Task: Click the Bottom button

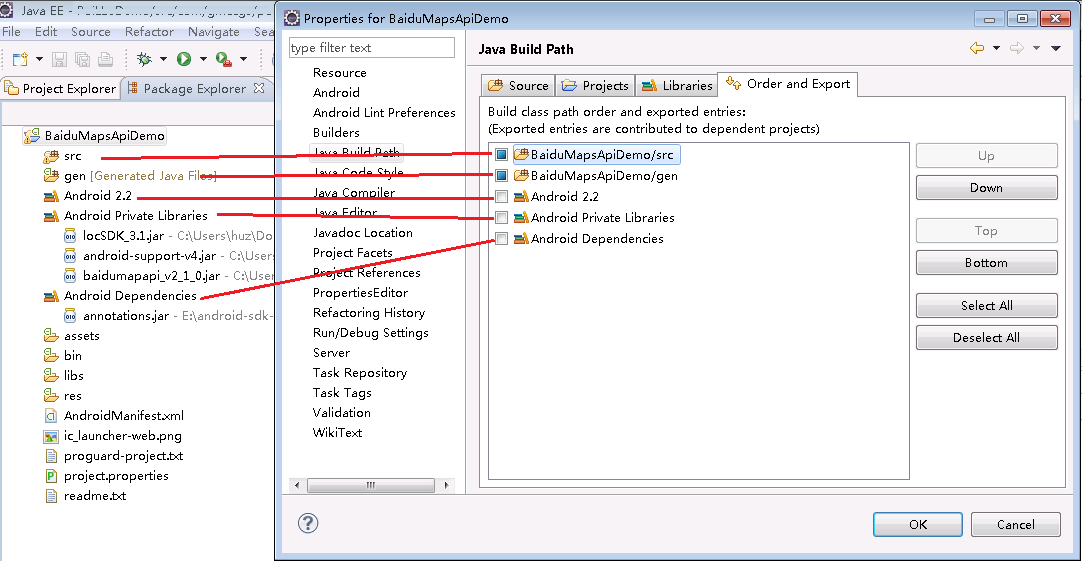Action: point(987,263)
